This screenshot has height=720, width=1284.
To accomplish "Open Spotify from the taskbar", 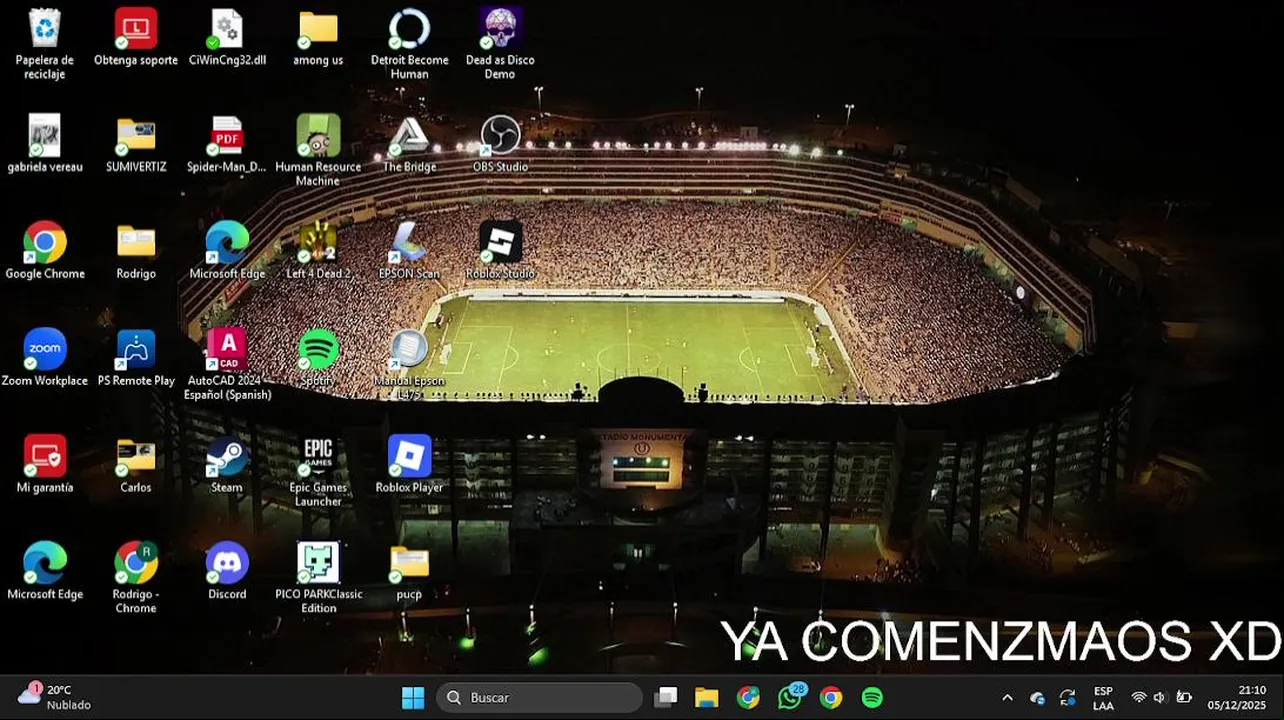I will [x=872, y=698].
